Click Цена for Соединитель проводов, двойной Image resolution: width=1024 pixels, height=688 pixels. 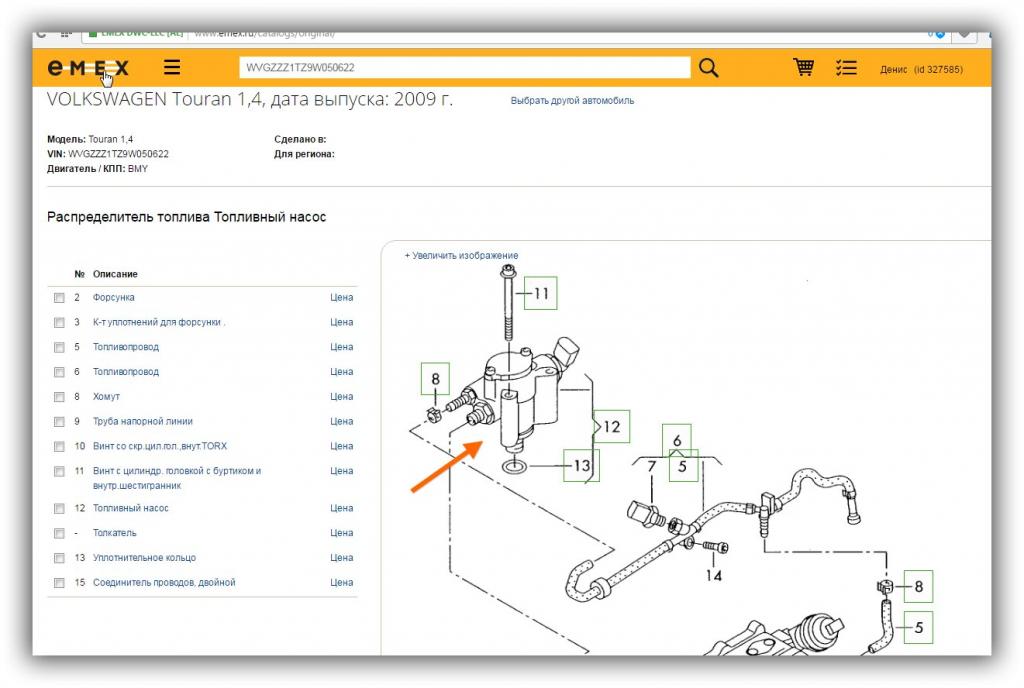(x=342, y=582)
